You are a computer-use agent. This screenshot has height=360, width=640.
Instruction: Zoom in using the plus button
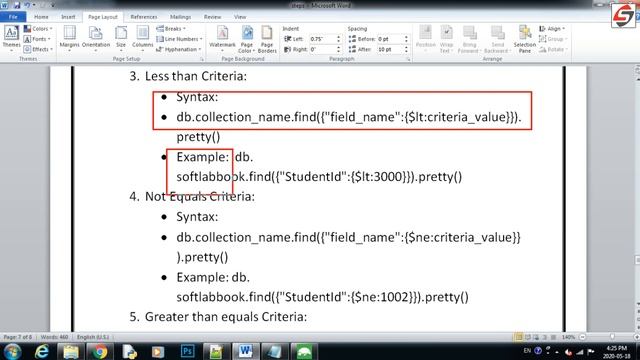(636, 337)
